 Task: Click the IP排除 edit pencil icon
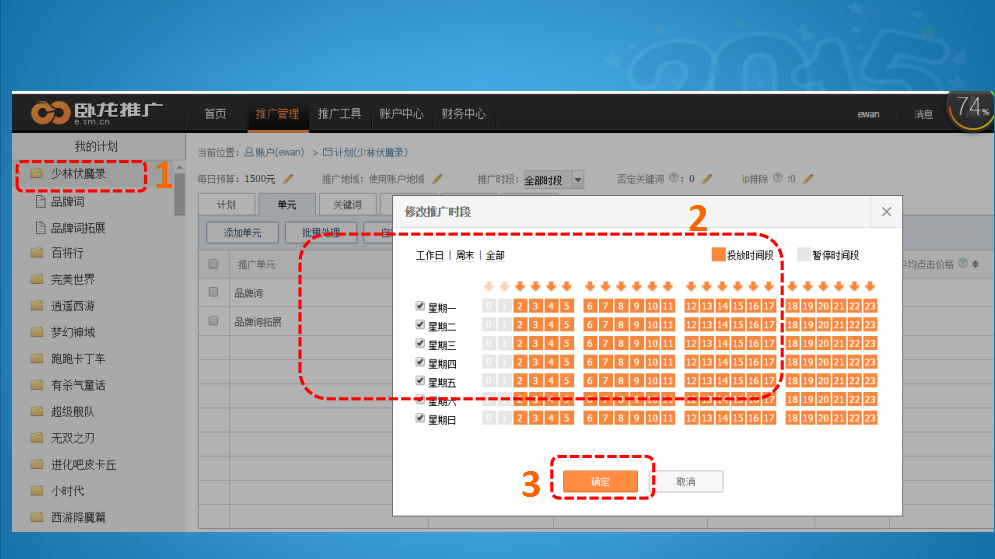(x=808, y=179)
